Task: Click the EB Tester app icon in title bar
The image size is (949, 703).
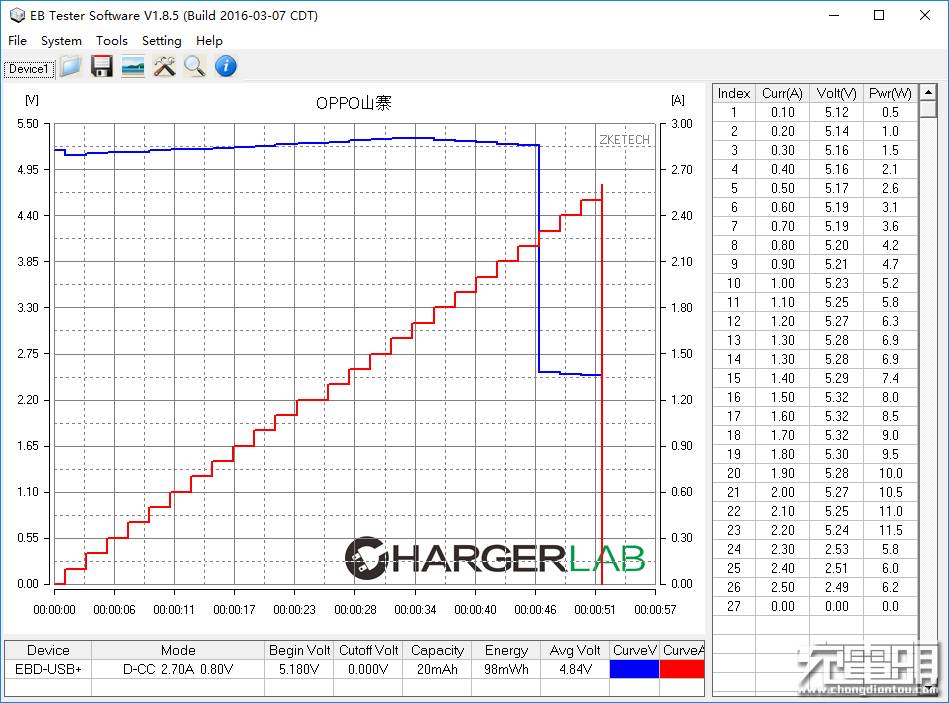Action: (18, 16)
